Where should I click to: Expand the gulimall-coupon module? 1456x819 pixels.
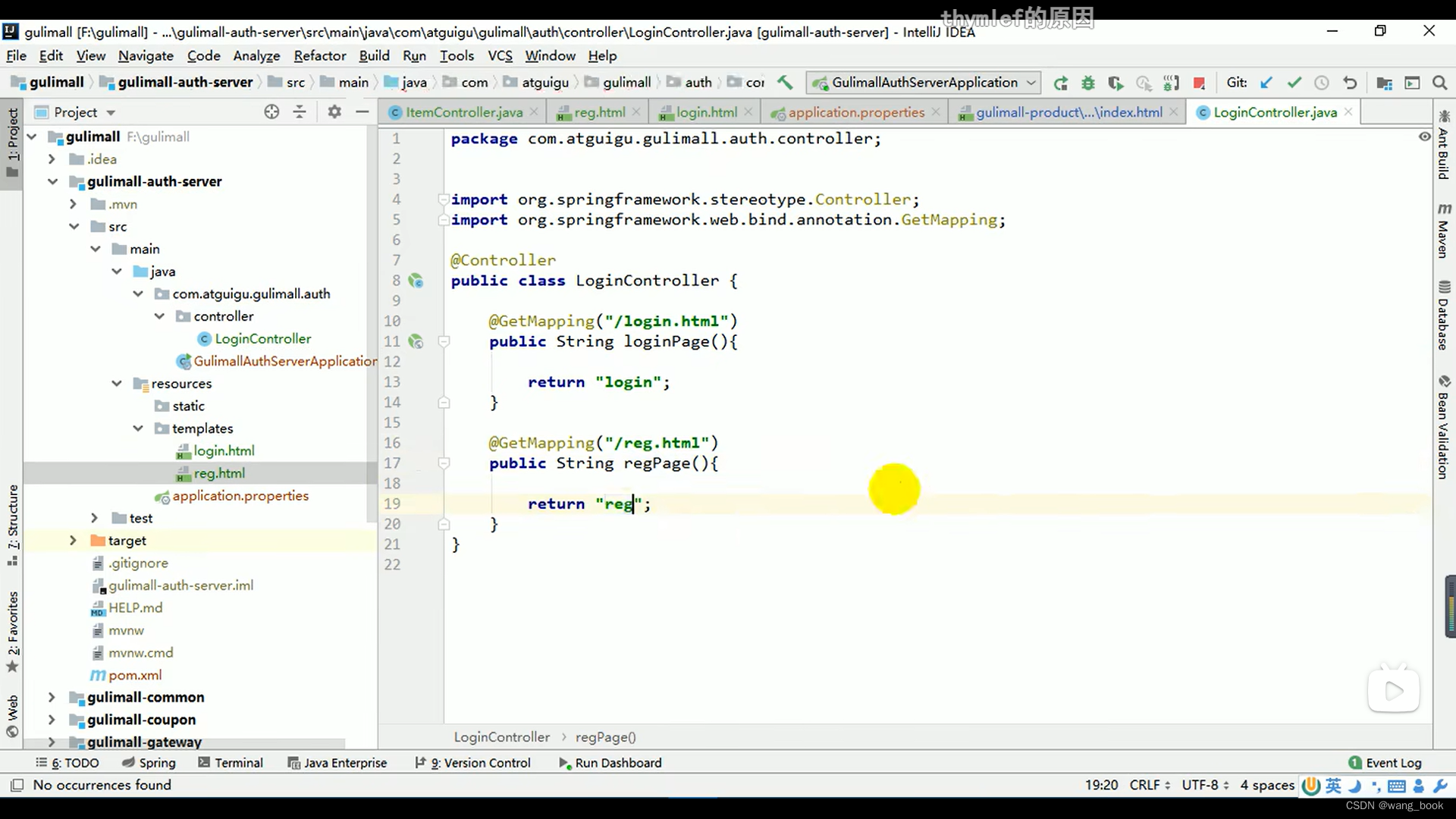point(52,720)
